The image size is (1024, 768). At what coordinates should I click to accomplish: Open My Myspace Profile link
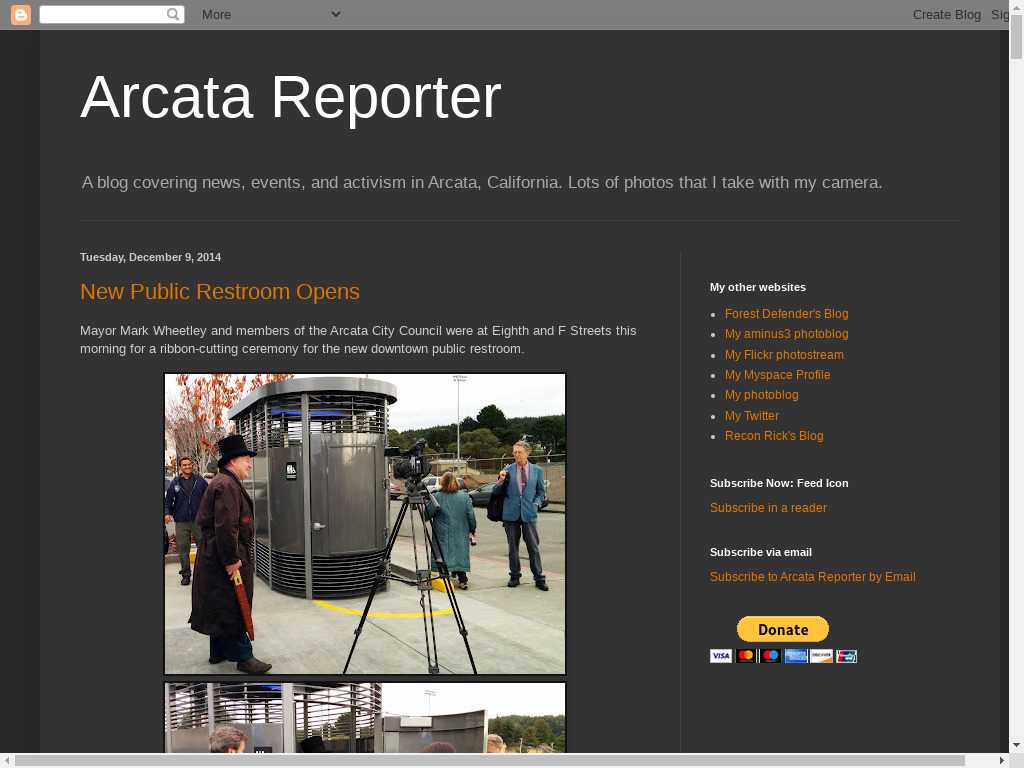pyautogui.click(x=777, y=375)
